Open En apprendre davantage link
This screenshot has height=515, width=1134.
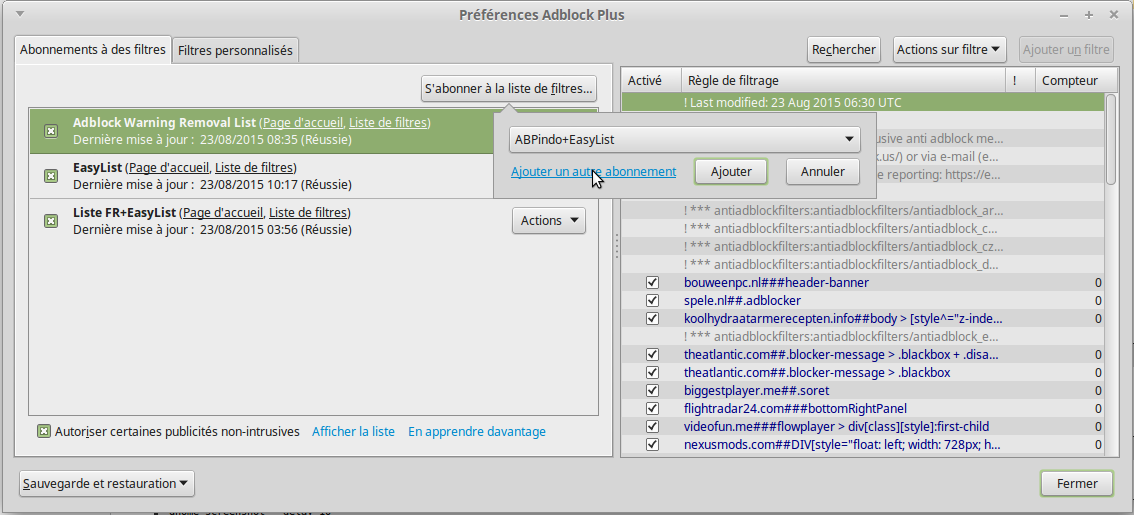click(477, 432)
